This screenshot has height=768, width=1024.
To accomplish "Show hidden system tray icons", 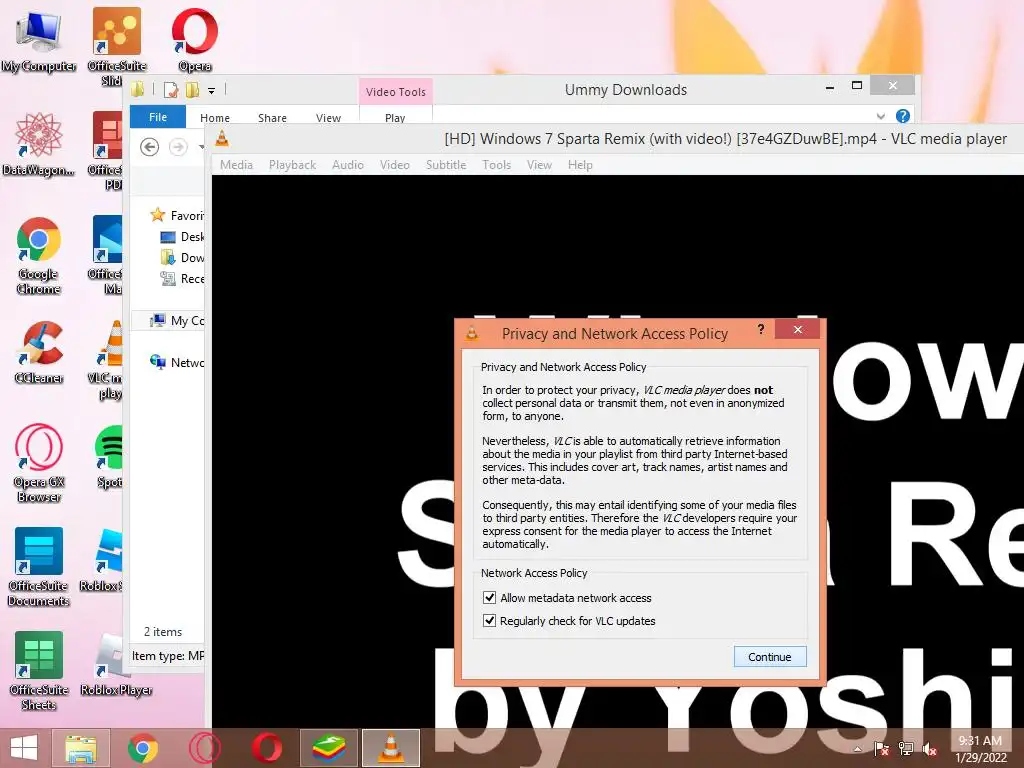I will click(x=857, y=749).
